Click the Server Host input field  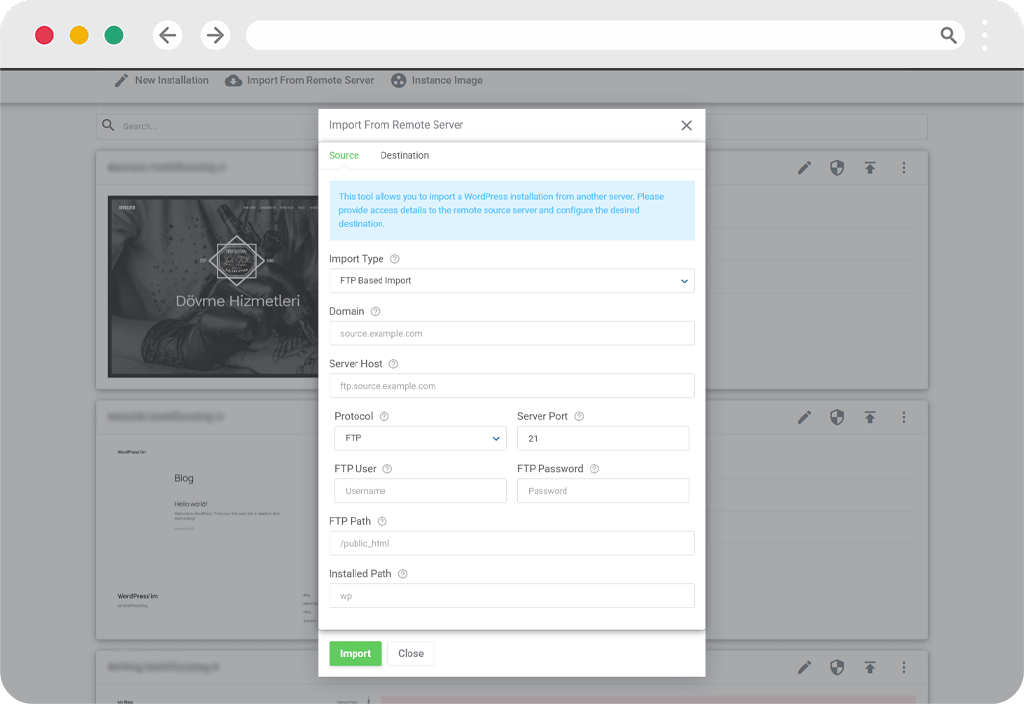pyautogui.click(x=512, y=386)
